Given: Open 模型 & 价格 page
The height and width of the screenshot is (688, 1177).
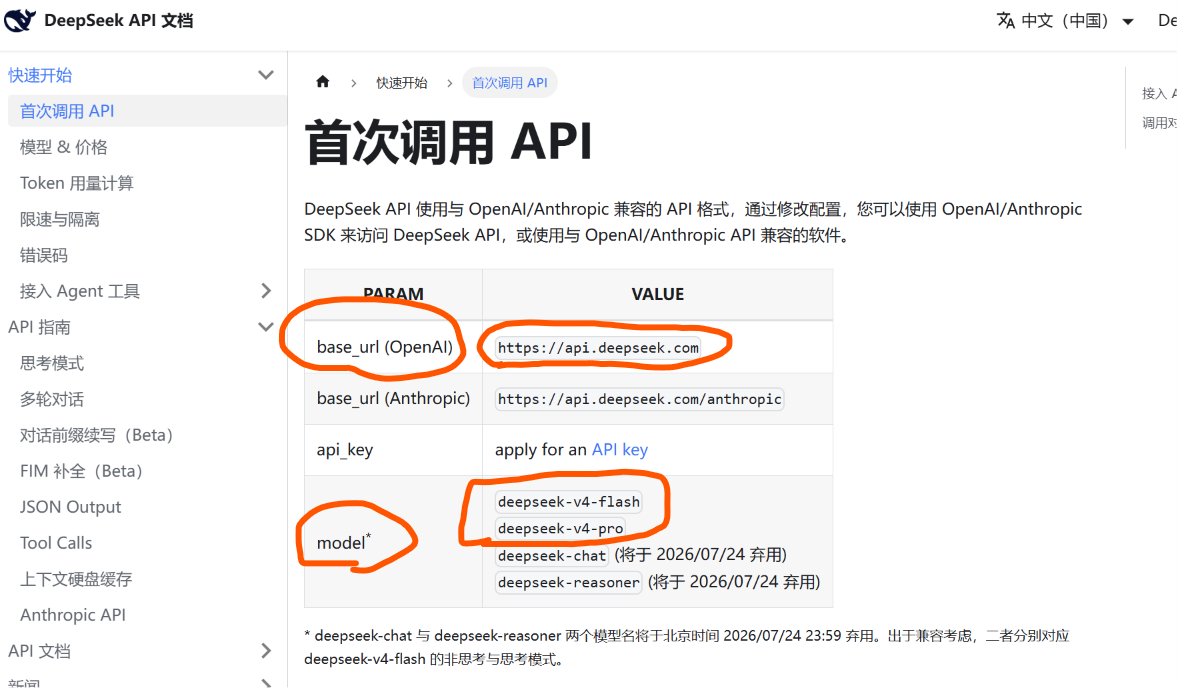Looking at the screenshot, I should (64, 147).
